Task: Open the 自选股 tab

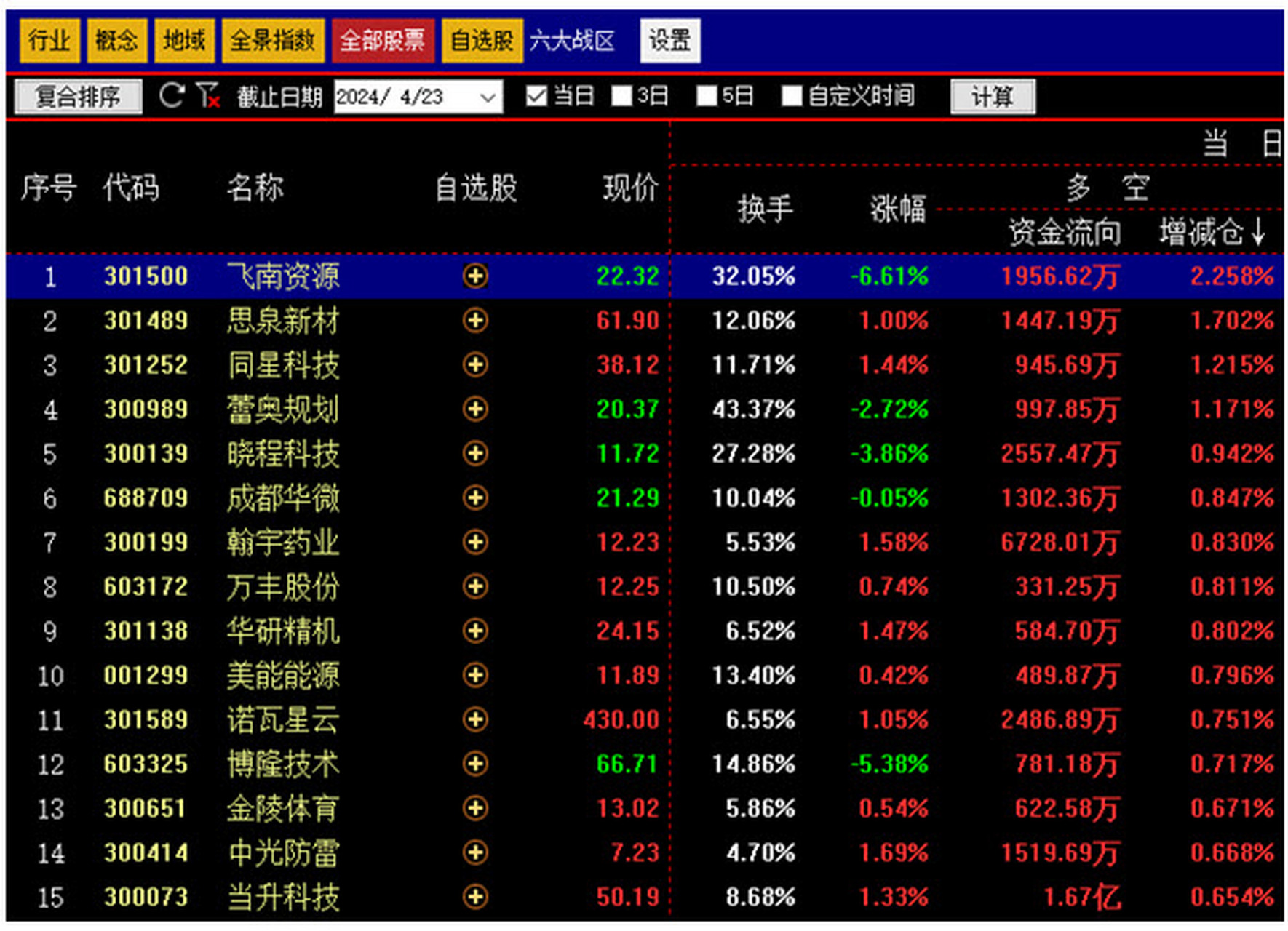Action: tap(482, 40)
